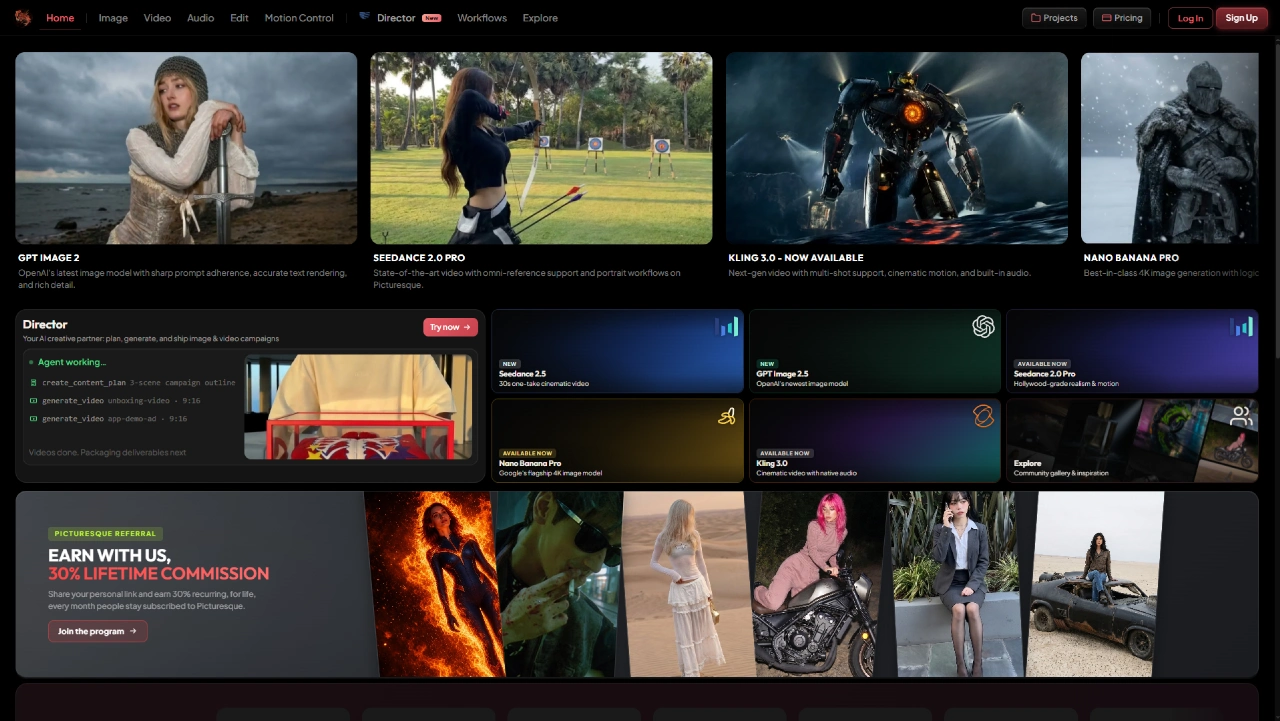Image resolution: width=1280 pixels, height=721 pixels.
Task: Click the Director icon in the navigation bar
Action: (364, 17)
